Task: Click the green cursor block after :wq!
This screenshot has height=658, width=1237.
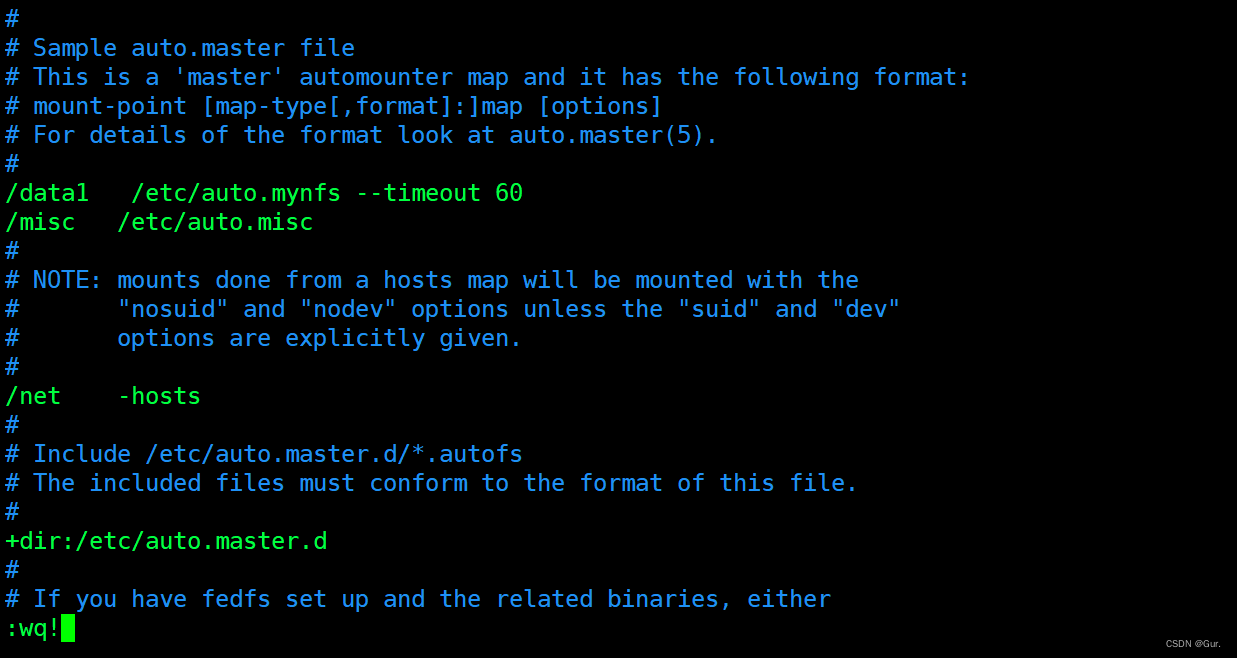Action: pyautogui.click(x=68, y=629)
